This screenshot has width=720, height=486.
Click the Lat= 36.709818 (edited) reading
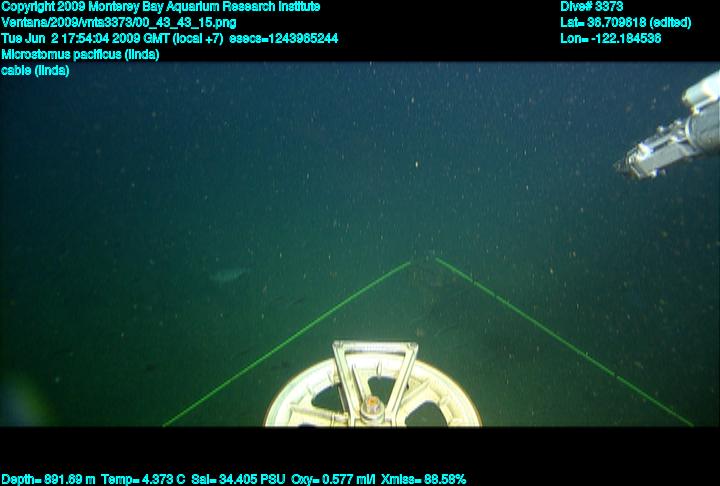[x=625, y=23]
